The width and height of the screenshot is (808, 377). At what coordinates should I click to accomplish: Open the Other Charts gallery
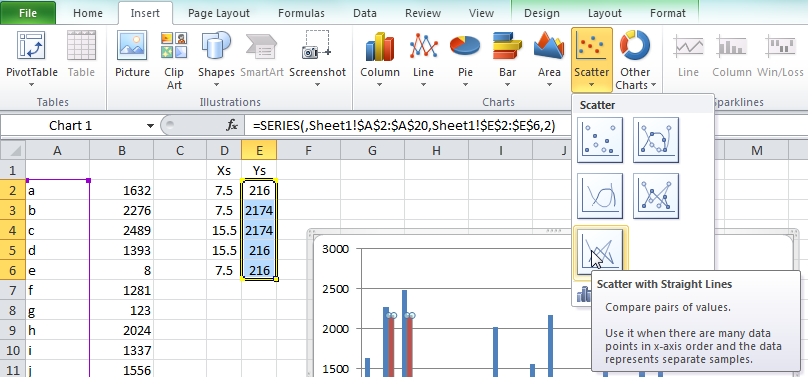pos(635,60)
